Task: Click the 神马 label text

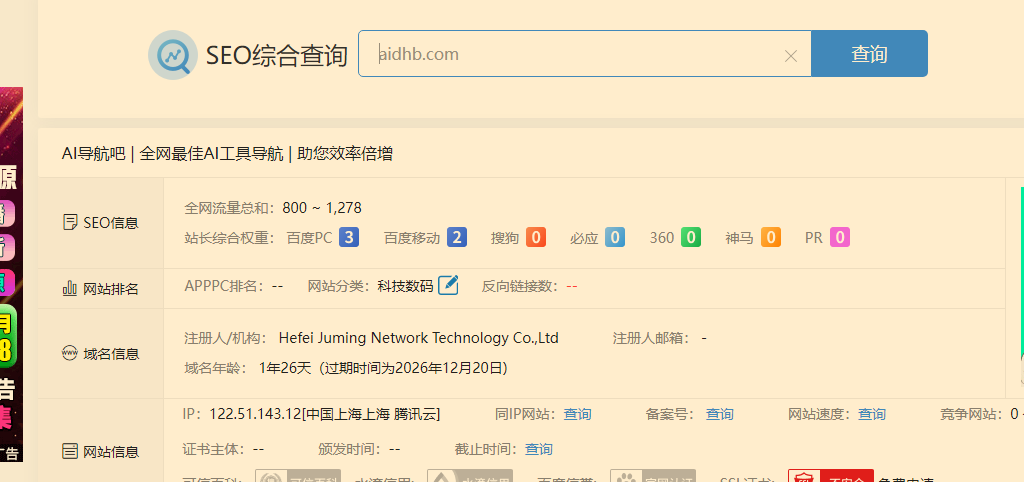Action: click(x=739, y=238)
